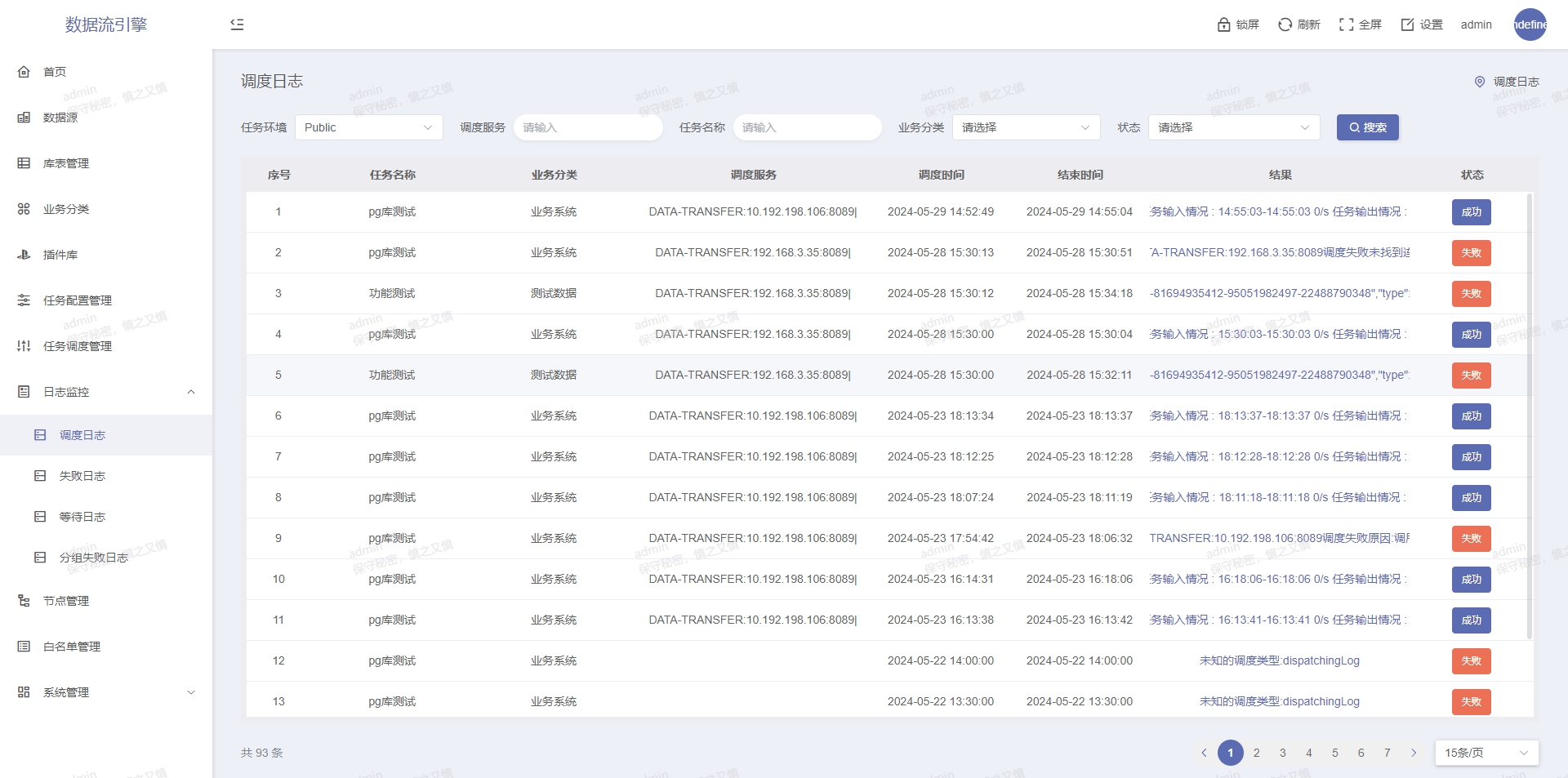Click the 任务调度管理 sidebar icon

coord(24,346)
